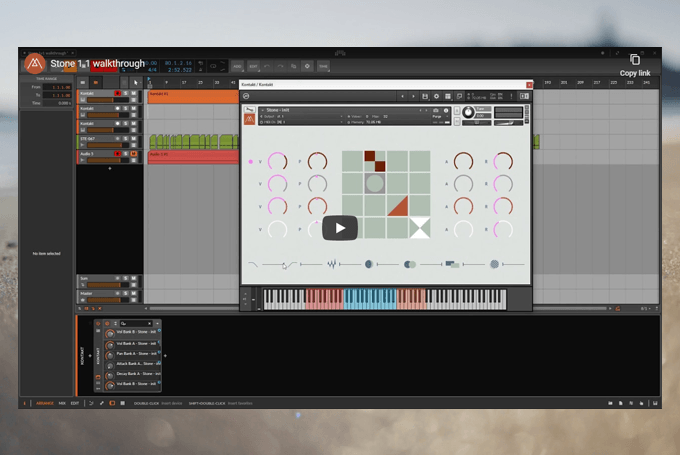The height and width of the screenshot is (455, 680).
Task: Select the pointer tool above track list
Action: point(136,82)
